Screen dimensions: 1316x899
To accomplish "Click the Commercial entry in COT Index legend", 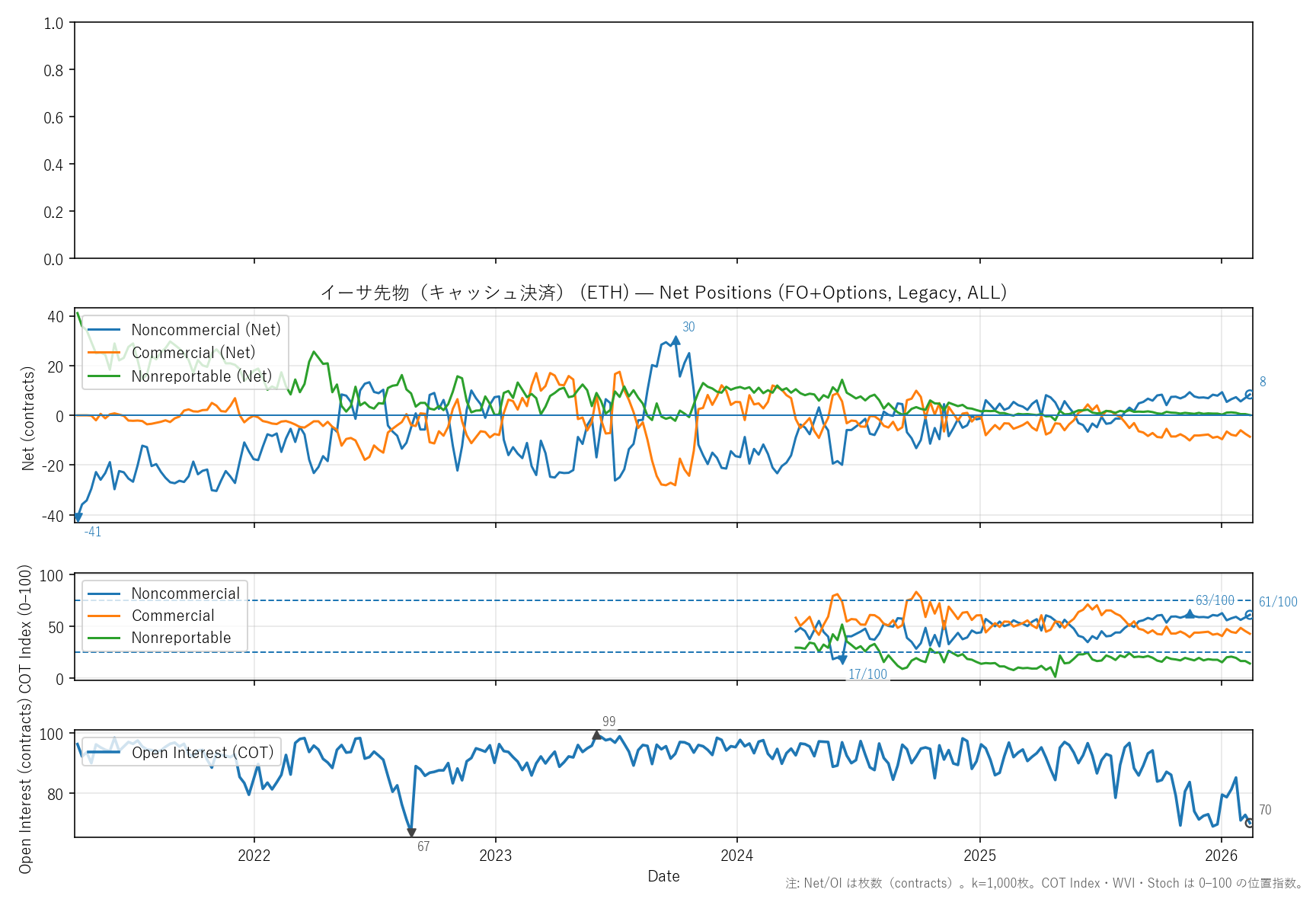I will point(173,616).
